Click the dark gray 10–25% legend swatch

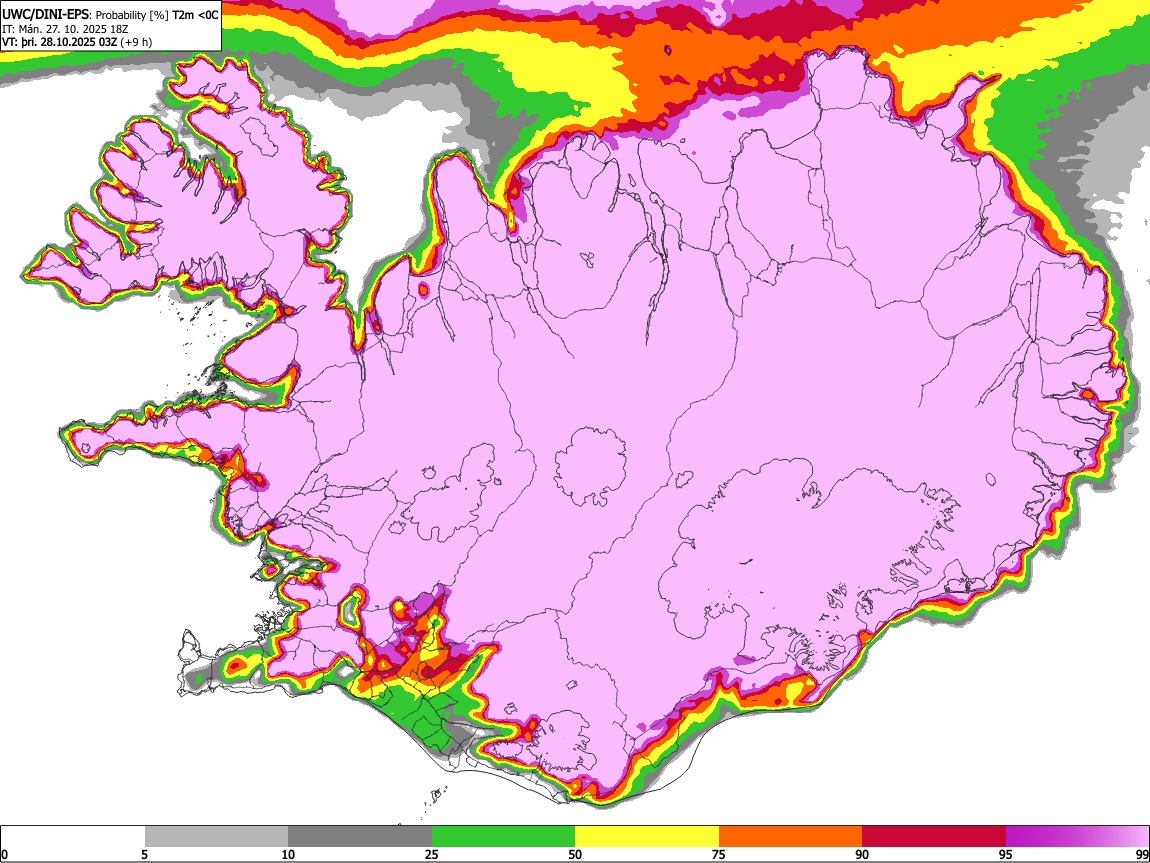coord(360,837)
